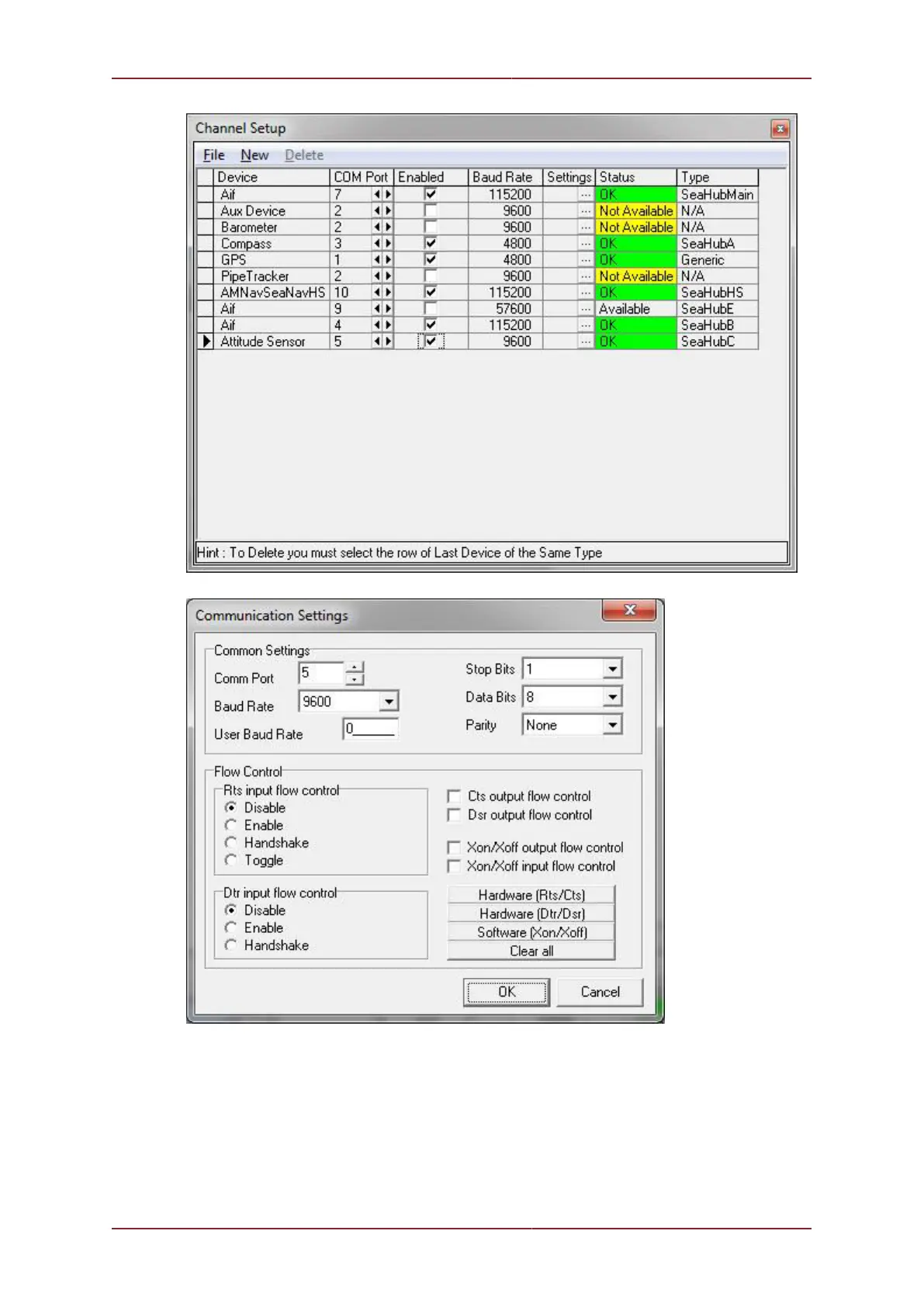Screen dimensions: 924x1307
Task: Select the 57600 baud rate cell
Action: point(505,309)
